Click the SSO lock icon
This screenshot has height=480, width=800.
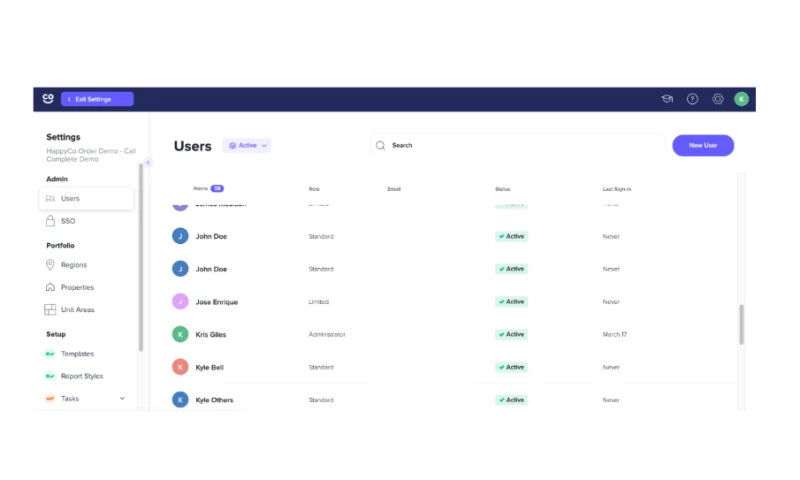click(x=50, y=220)
